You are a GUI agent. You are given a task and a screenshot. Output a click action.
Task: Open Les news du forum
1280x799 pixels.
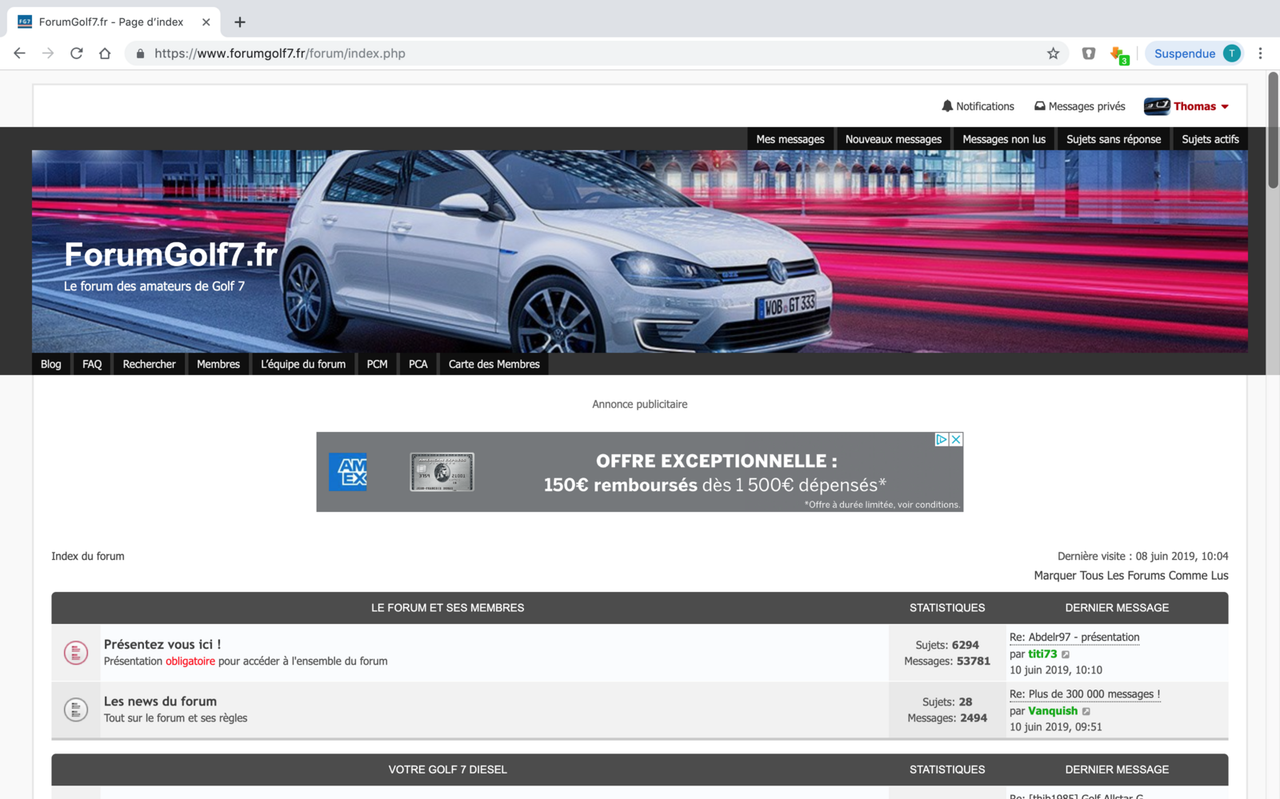160,701
